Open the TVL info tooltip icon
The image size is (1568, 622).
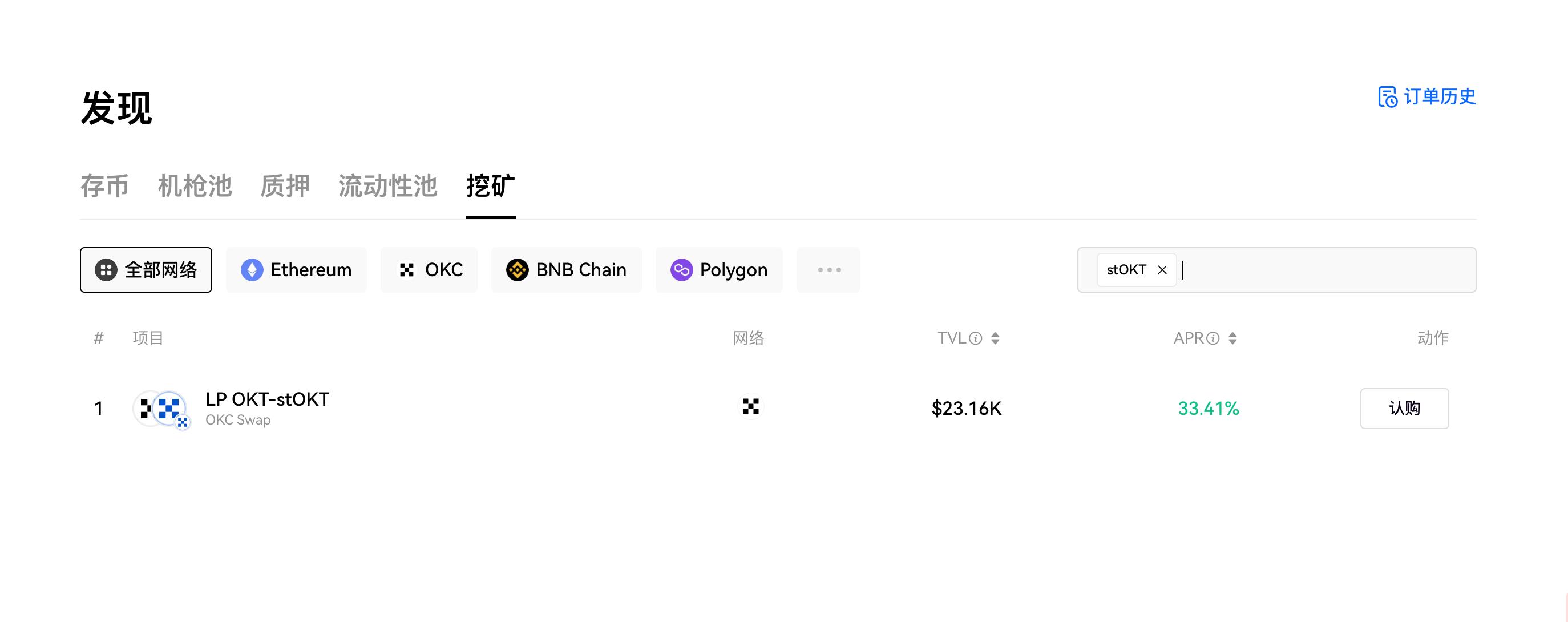click(x=976, y=338)
